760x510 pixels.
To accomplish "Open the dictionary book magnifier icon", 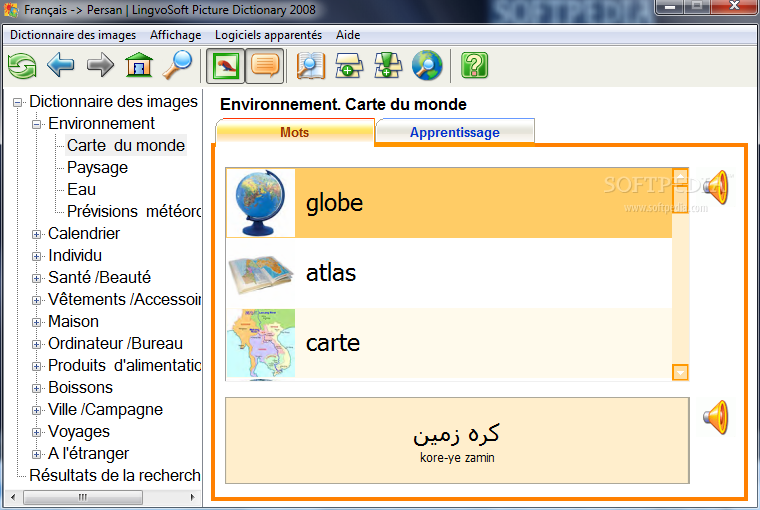I will tap(311, 65).
